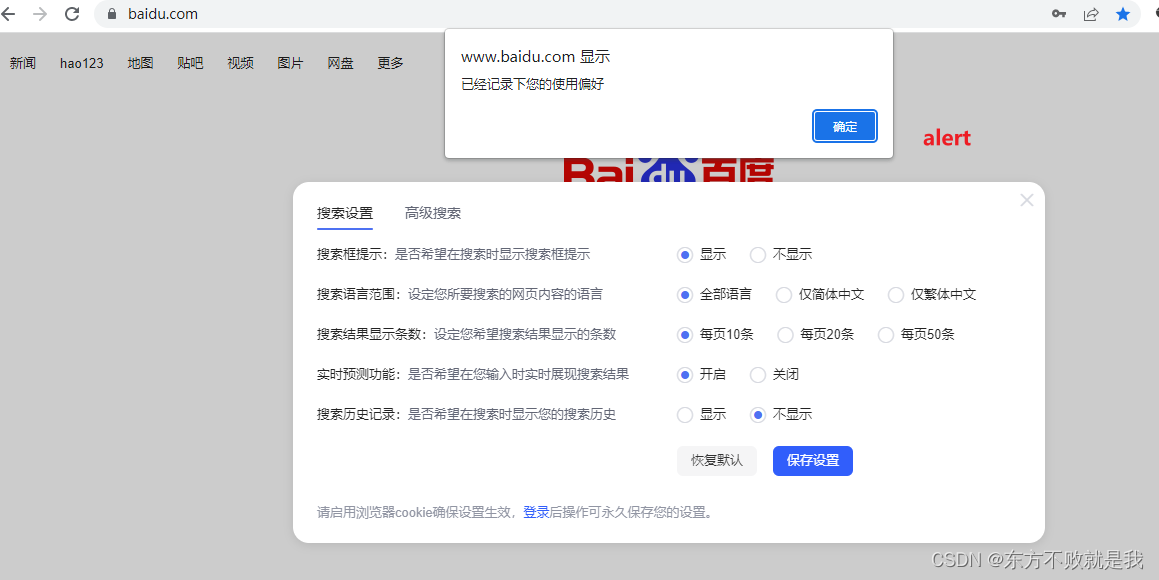The height and width of the screenshot is (580, 1159).
Task: Click the 保存设置 button
Action: coord(812,460)
